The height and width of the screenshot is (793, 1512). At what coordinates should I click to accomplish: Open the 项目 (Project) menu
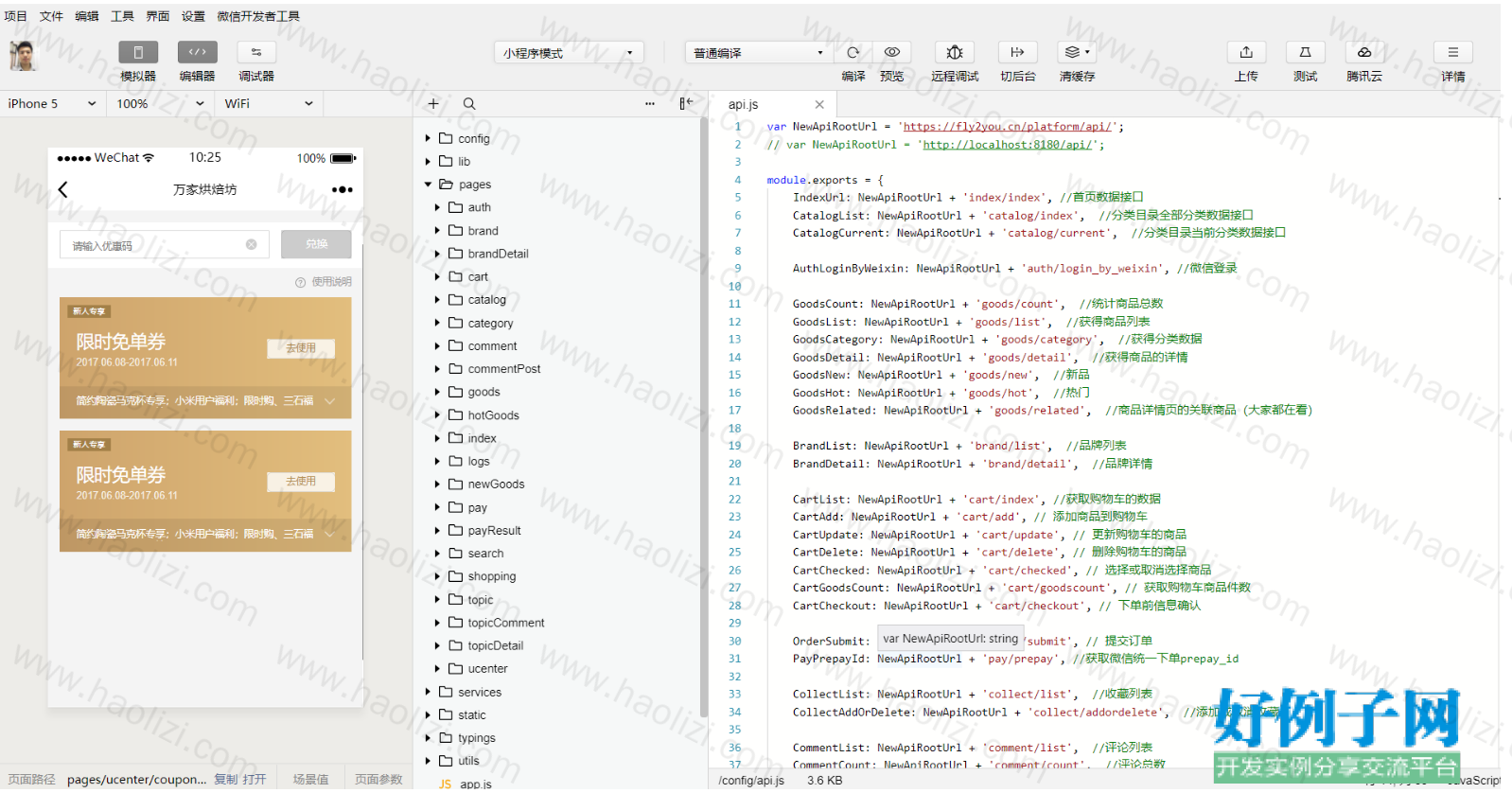[16, 16]
